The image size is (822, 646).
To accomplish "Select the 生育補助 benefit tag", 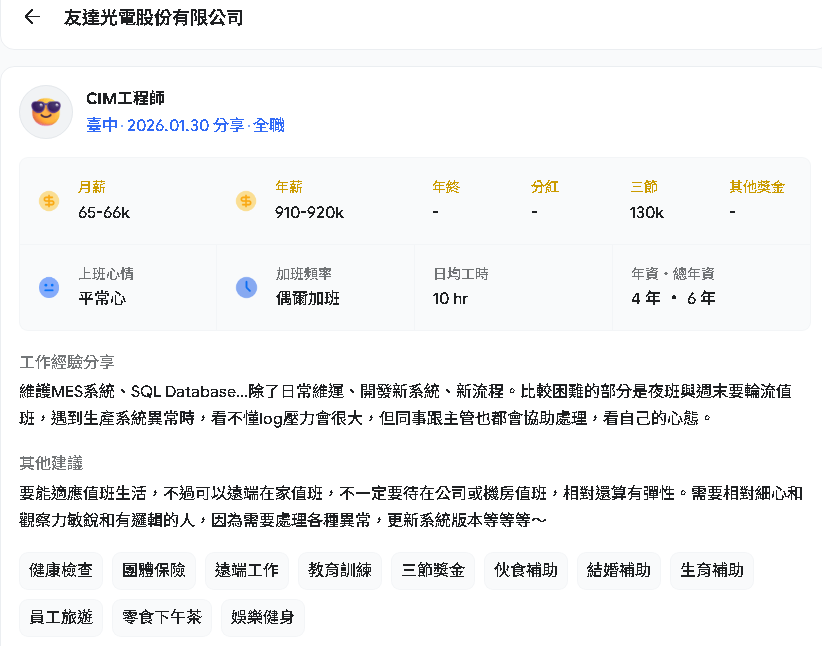I will [x=711, y=570].
